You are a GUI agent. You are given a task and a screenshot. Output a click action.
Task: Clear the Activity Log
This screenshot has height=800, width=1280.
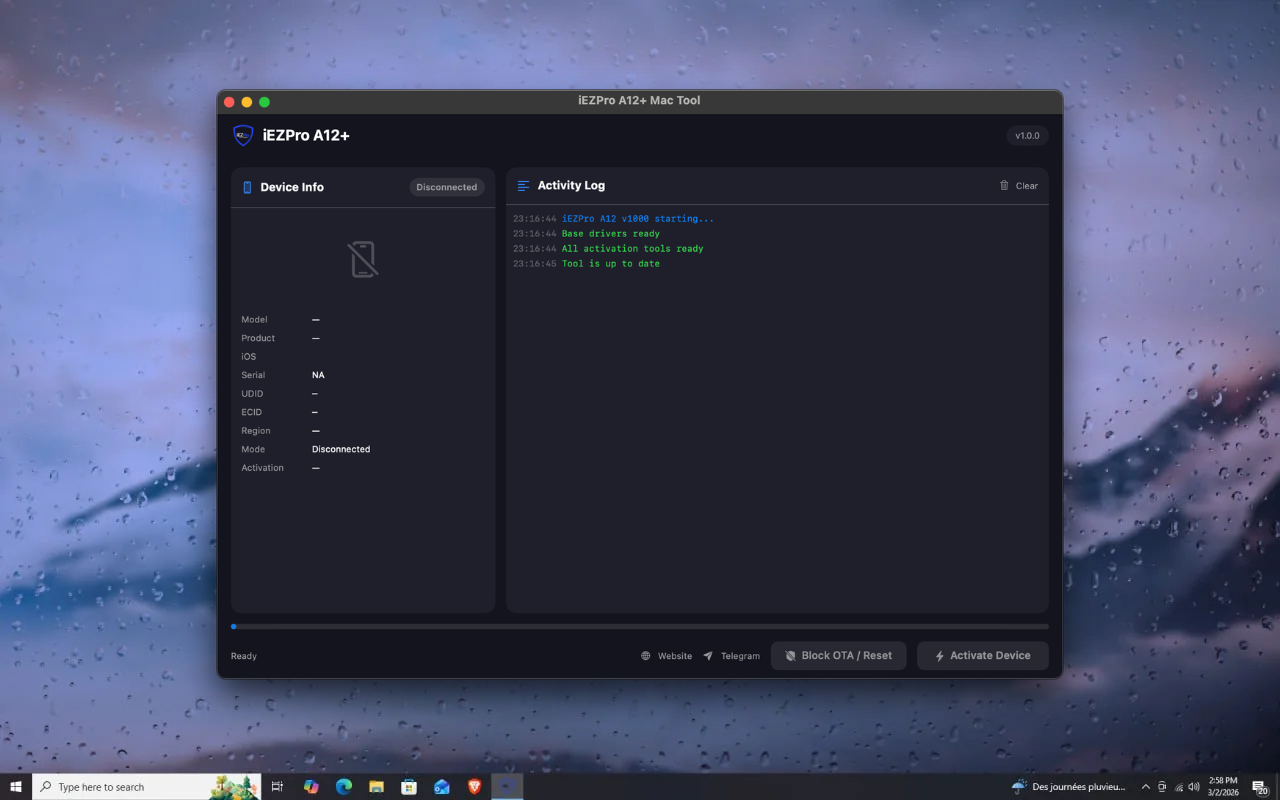pos(1019,186)
